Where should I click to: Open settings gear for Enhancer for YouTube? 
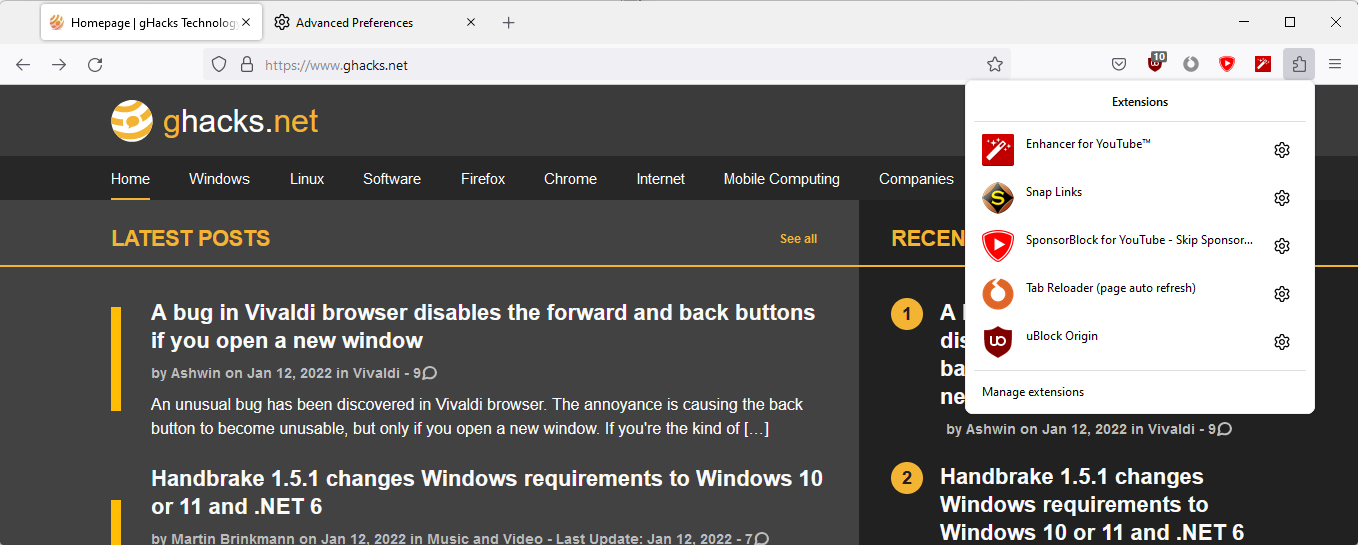point(1282,150)
